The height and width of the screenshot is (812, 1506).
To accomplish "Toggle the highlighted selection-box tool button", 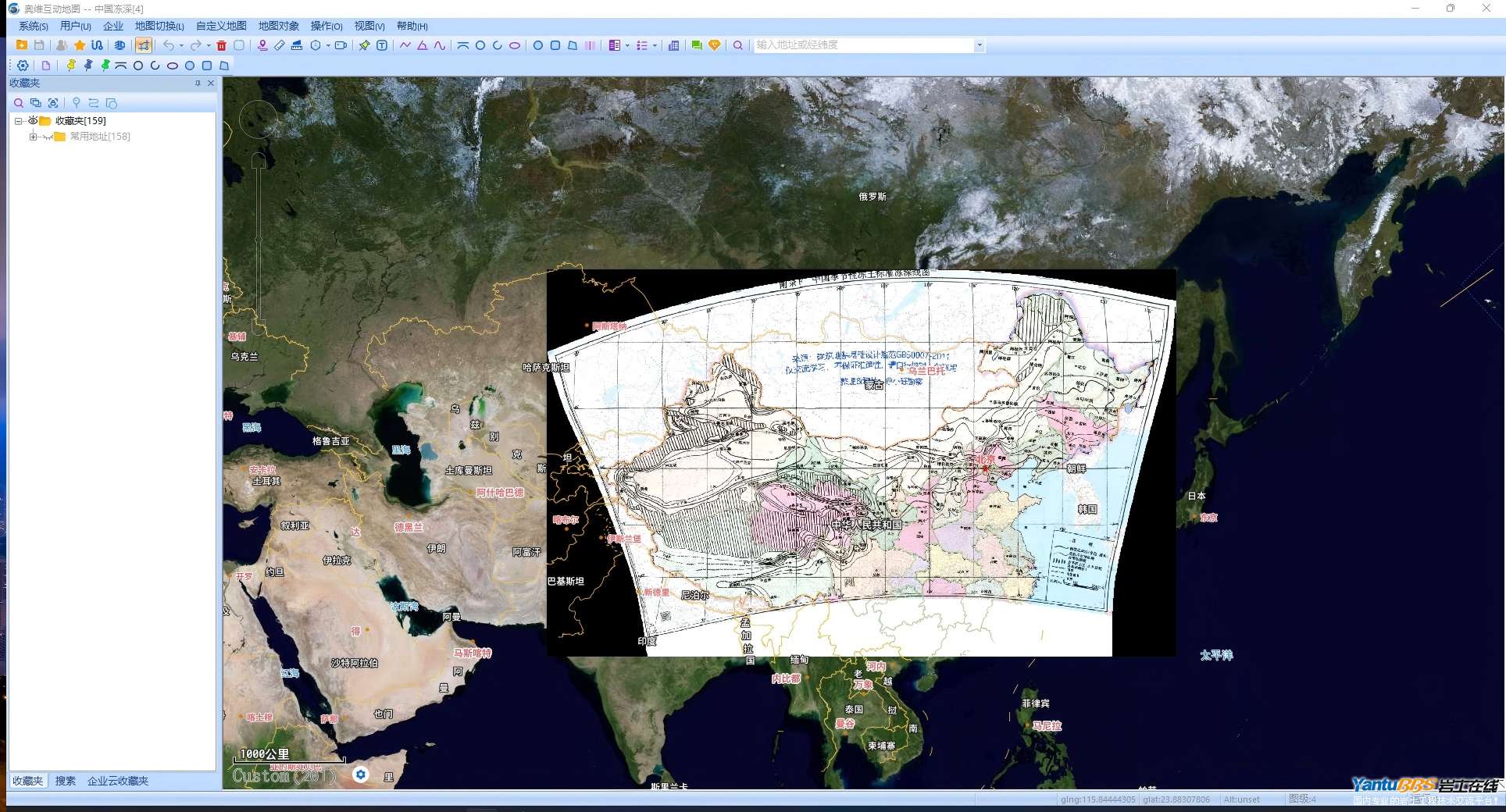I will [x=143, y=45].
